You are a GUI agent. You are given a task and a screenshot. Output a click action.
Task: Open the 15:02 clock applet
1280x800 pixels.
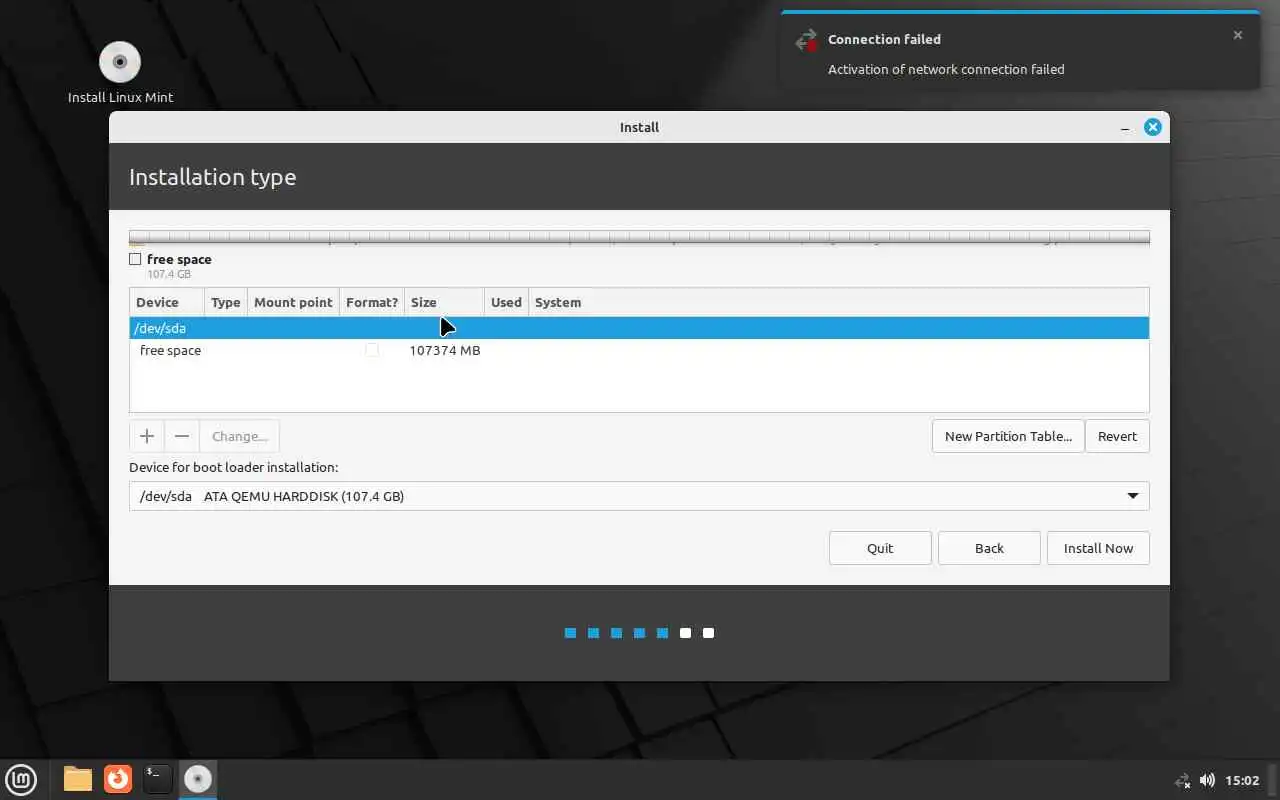pos(1242,780)
